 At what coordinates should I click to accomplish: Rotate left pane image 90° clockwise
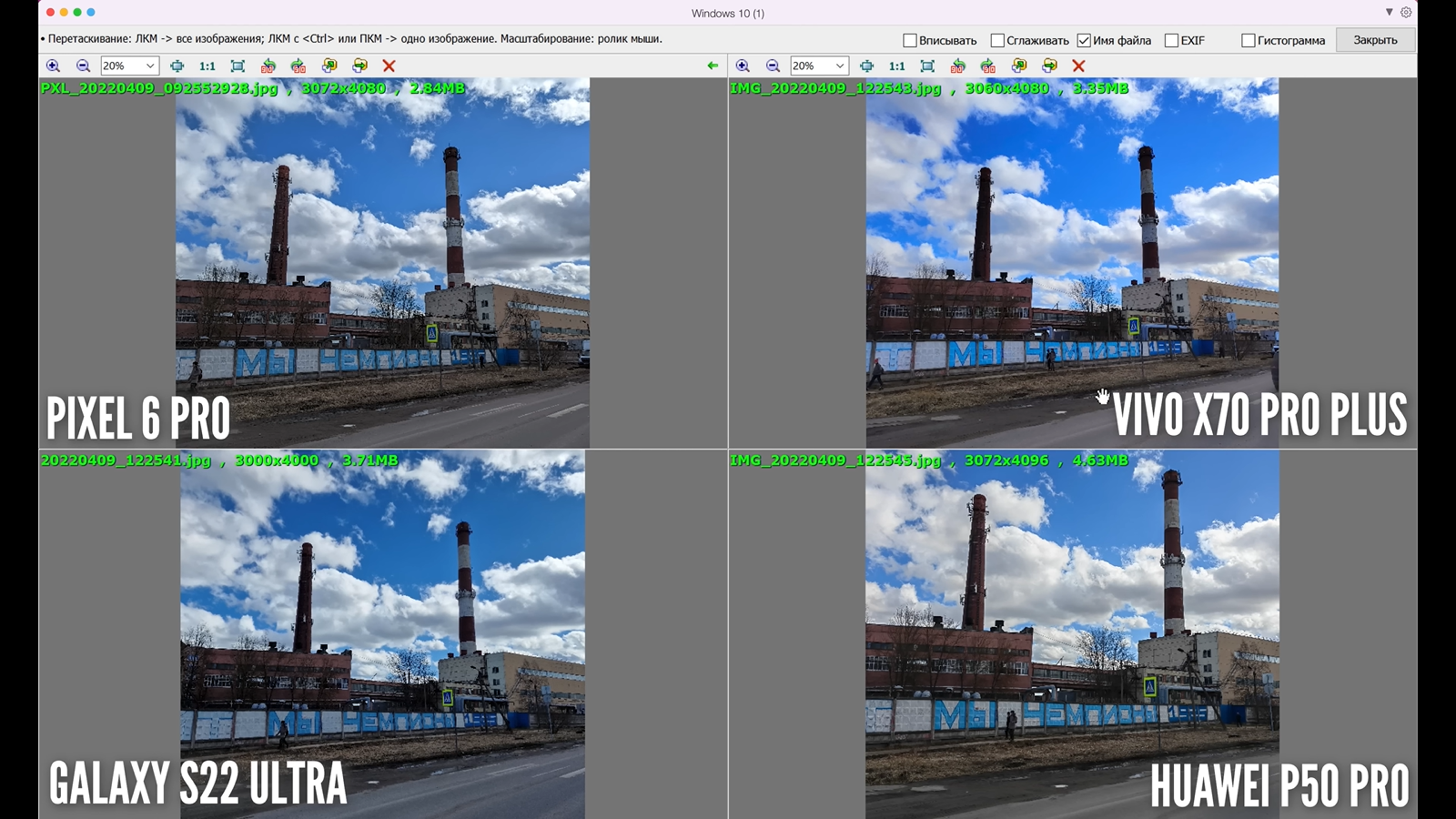(x=298, y=66)
